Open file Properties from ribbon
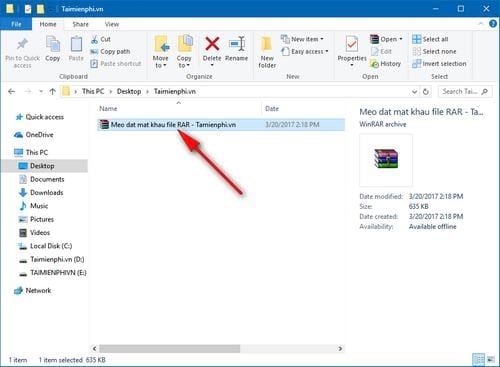The image size is (500, 367). (352, 51)
